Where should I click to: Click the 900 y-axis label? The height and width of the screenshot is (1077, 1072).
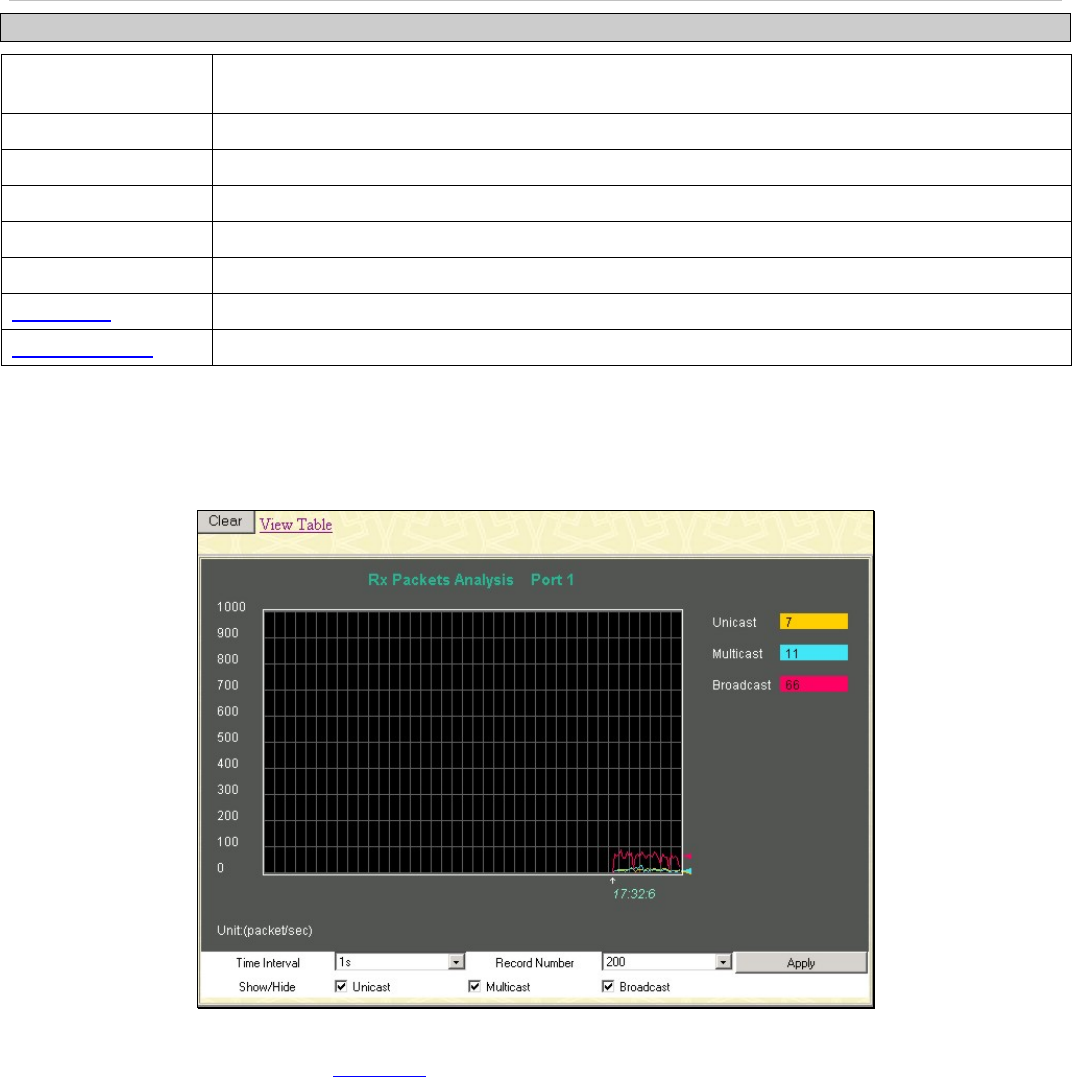tap(228, 633)
